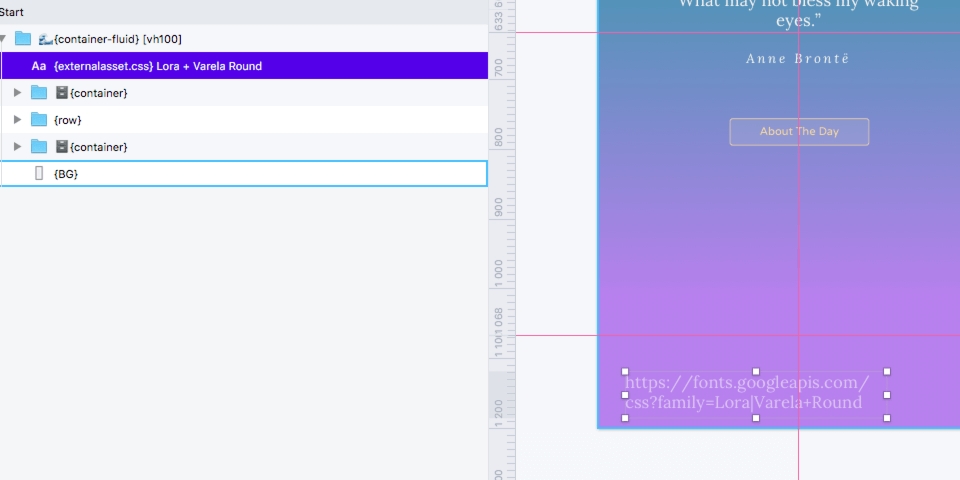Click the folder icon of container-fluid group
The height and width of the screenshot is (480, 960).
click(23, 39)
